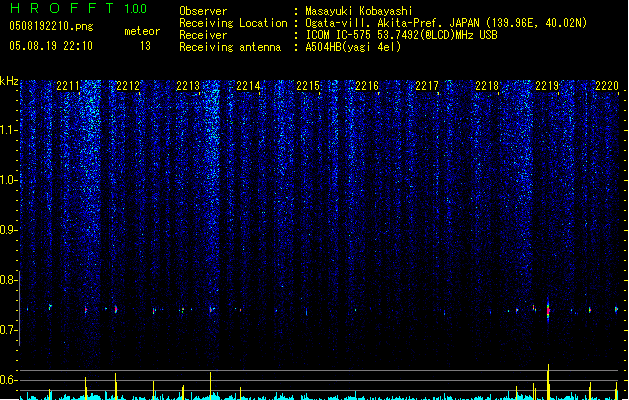Click the 0.8 kHz axis label
629x400 pixels.
point(8,280)
